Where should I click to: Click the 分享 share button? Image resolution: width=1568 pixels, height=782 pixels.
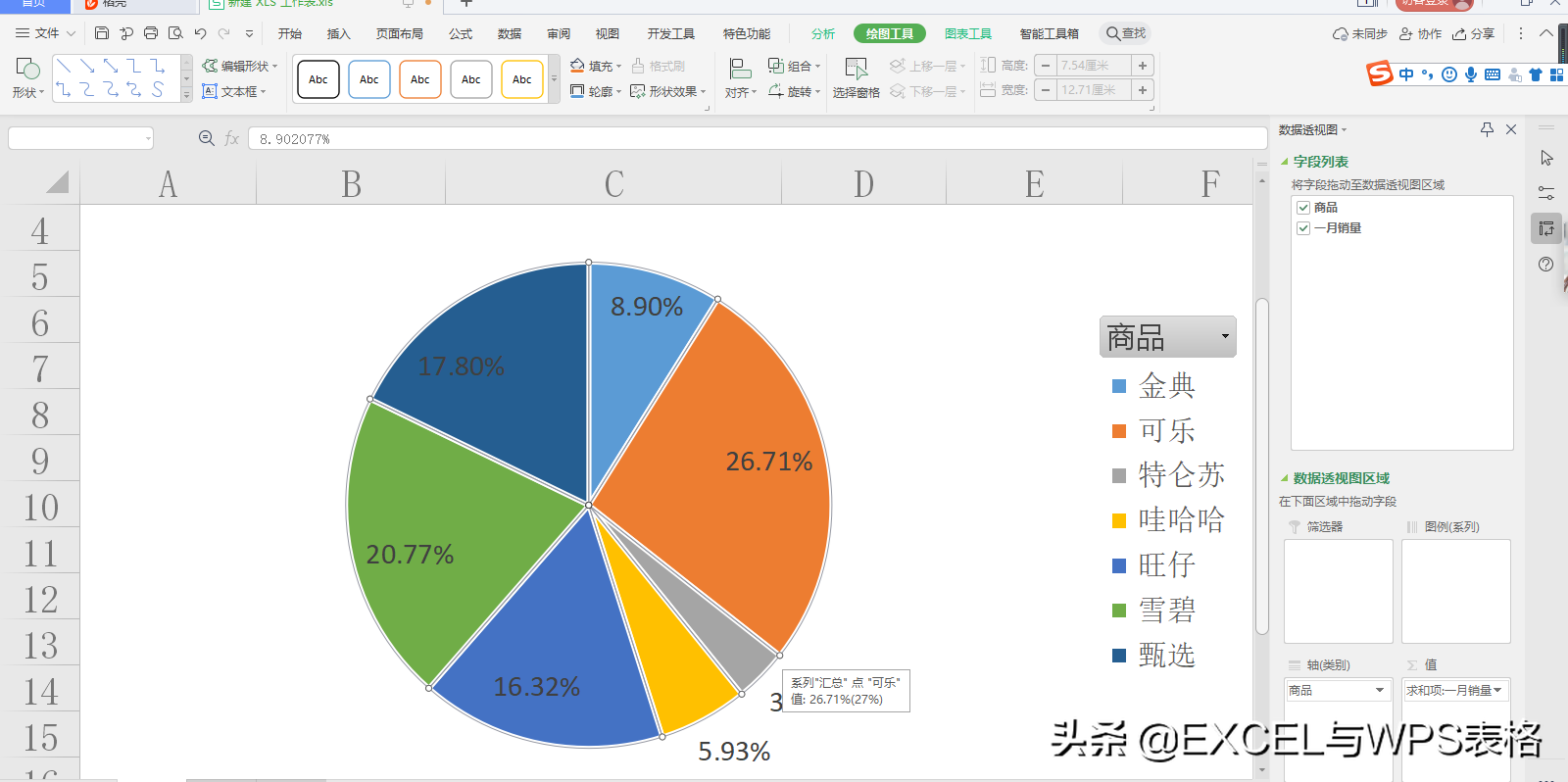pos(1473,33)
